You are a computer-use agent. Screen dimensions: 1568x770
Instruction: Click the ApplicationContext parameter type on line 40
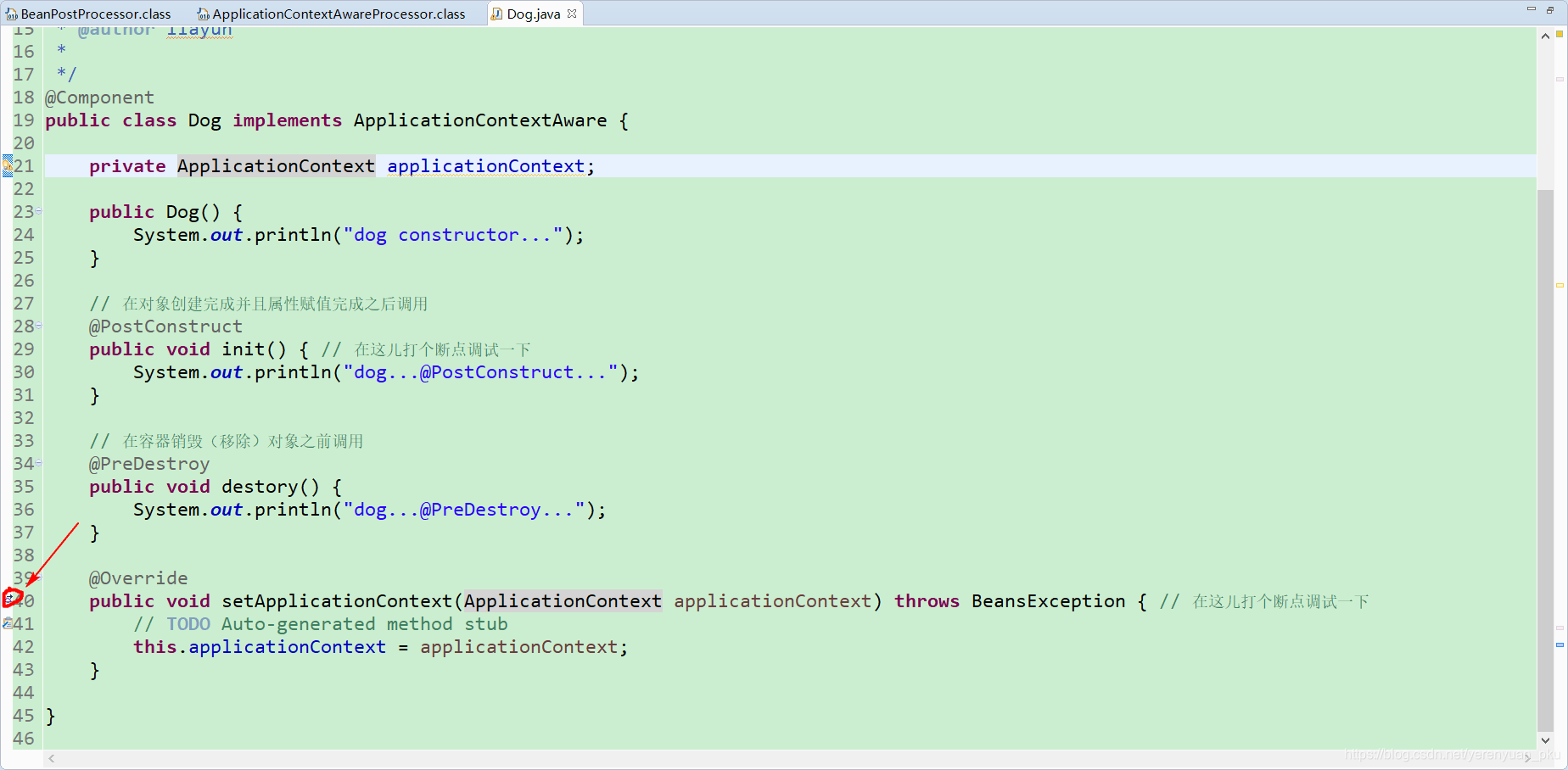pos(563,601)
